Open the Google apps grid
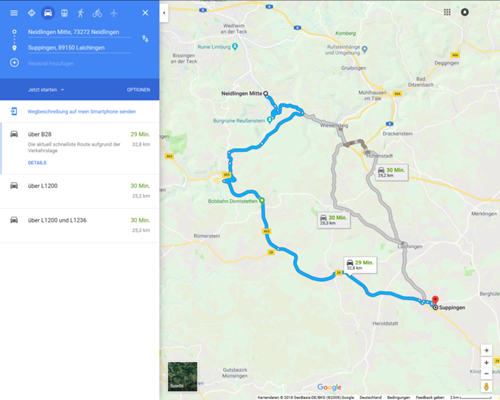This screenshot has height=400, width=500. (447, 12)
